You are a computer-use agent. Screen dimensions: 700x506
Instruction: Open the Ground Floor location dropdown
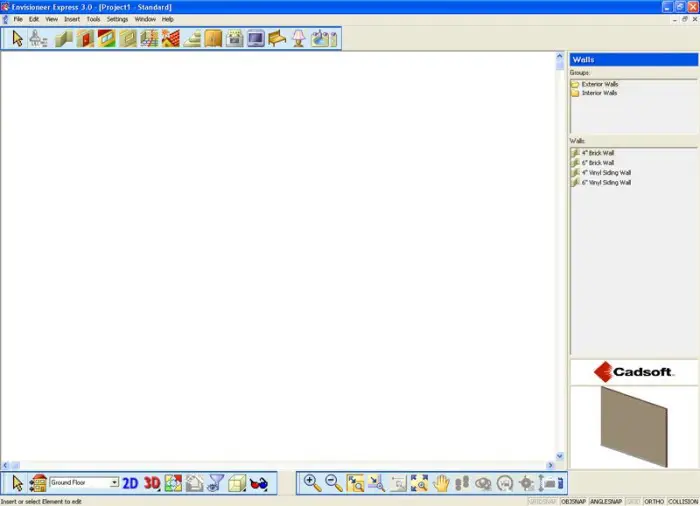click(x=114, y=483)
